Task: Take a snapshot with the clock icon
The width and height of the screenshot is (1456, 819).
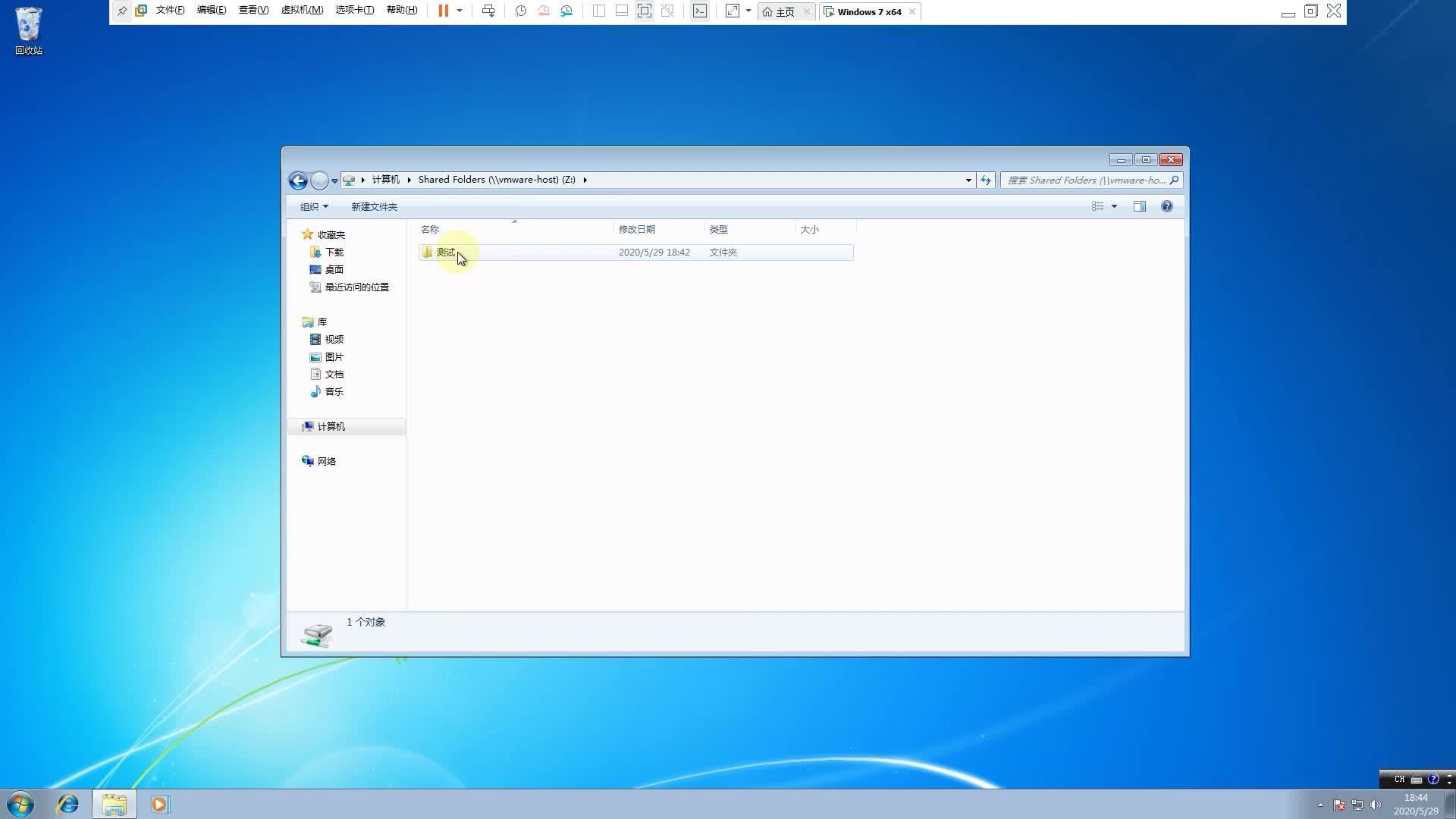Action: tap(521, 11)
